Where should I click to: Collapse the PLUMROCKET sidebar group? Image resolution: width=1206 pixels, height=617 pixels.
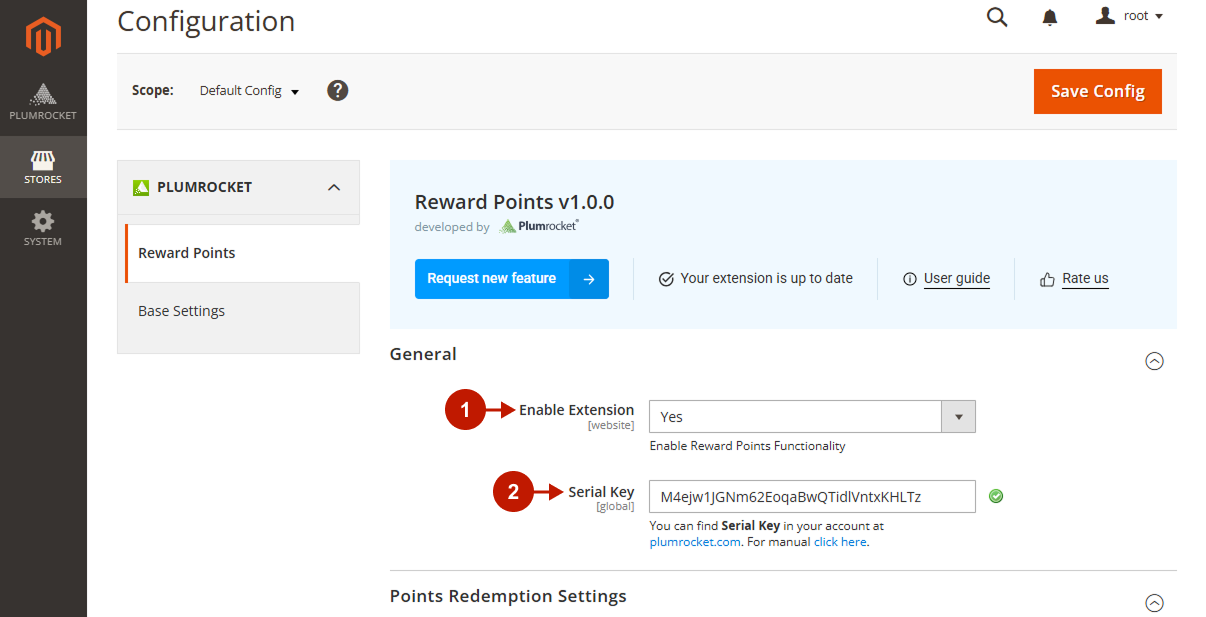click(x=334, y=187)
